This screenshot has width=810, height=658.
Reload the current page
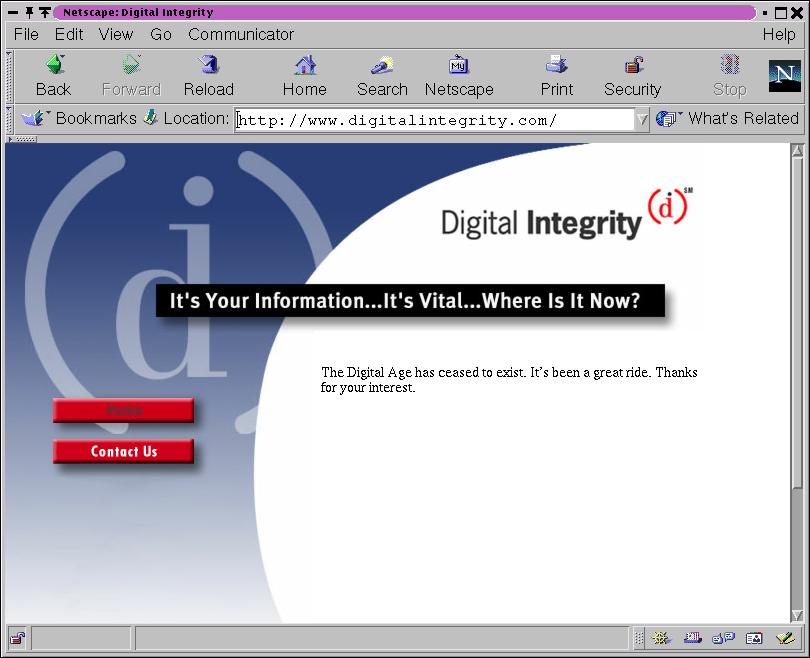click(208, 66)
